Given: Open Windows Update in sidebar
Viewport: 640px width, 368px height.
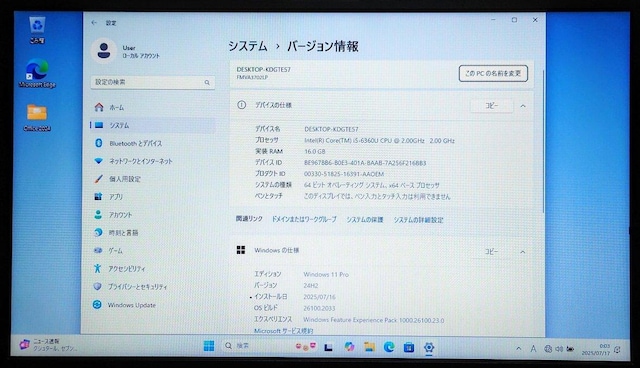Looking at the screenshot, I should (x=153, y=305).
